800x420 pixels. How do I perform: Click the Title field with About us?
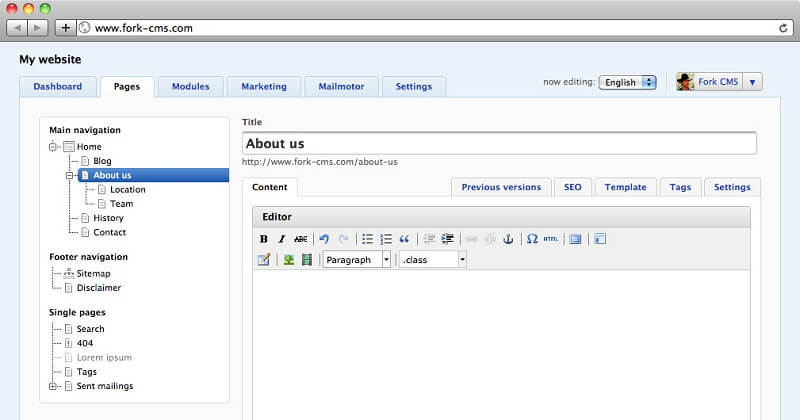tap(499, 144)
